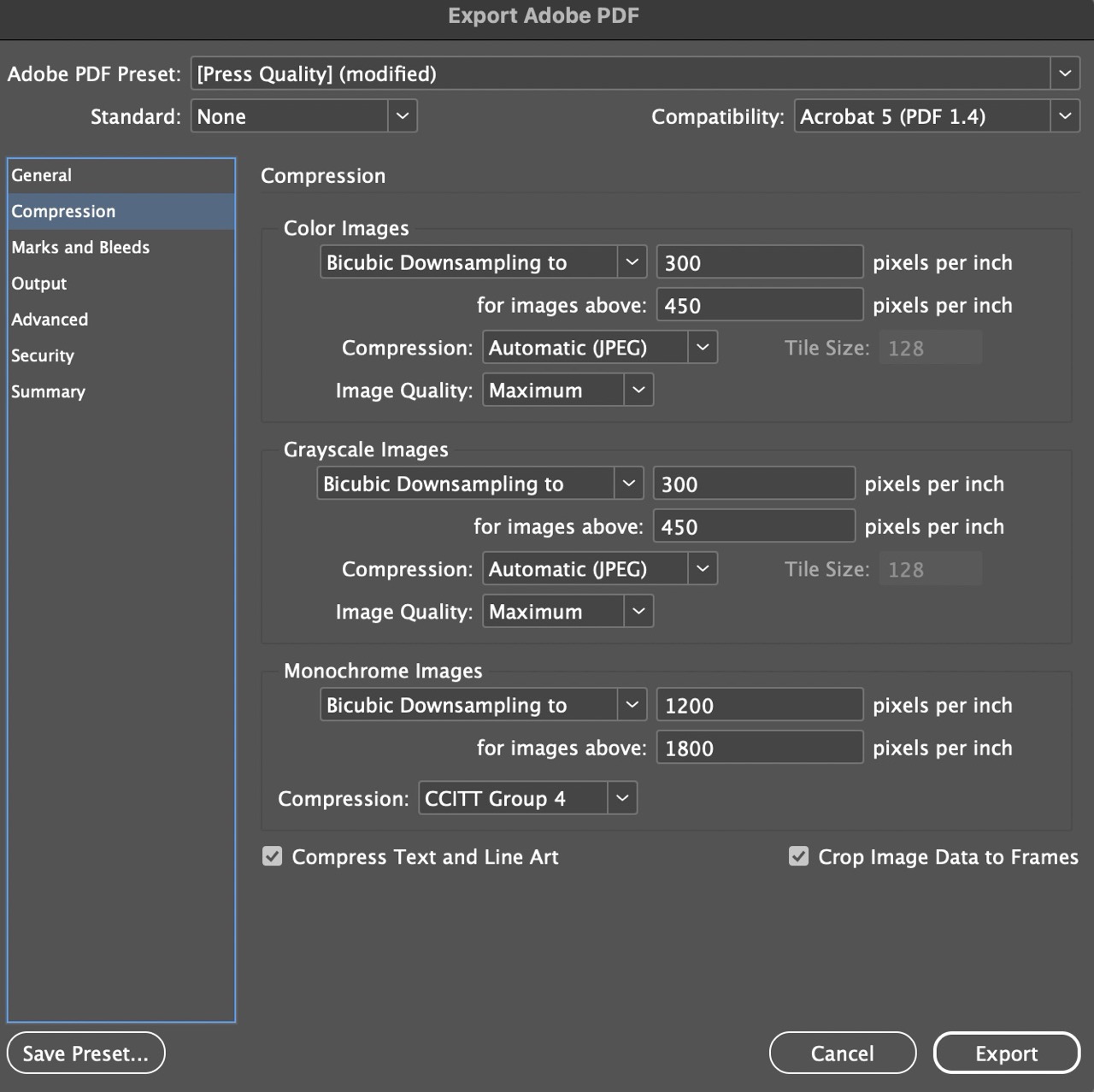Select the General category in sidebar
1094x1092 pixels.
point(121,175)
